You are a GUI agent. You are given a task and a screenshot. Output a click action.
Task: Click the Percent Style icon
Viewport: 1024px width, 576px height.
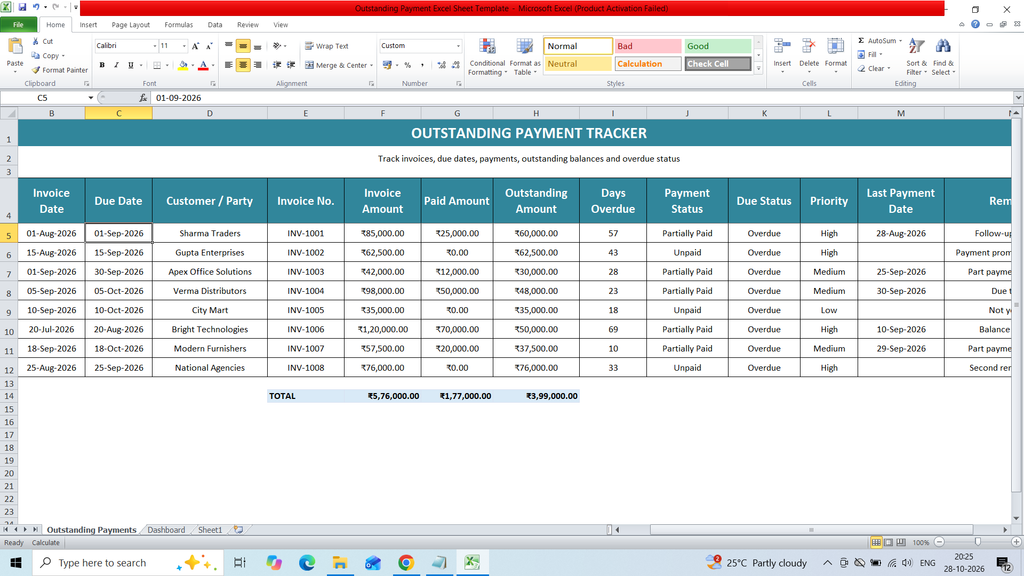point(408,65)
